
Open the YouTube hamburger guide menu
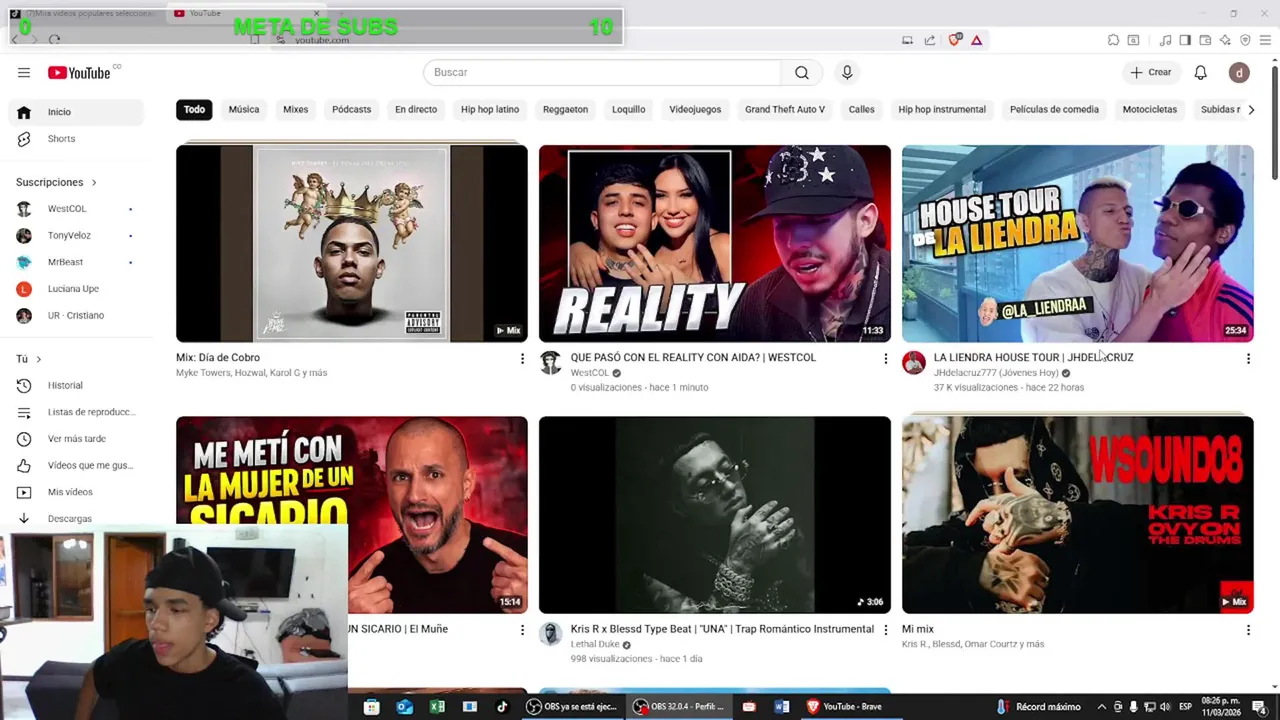(24, 72)
